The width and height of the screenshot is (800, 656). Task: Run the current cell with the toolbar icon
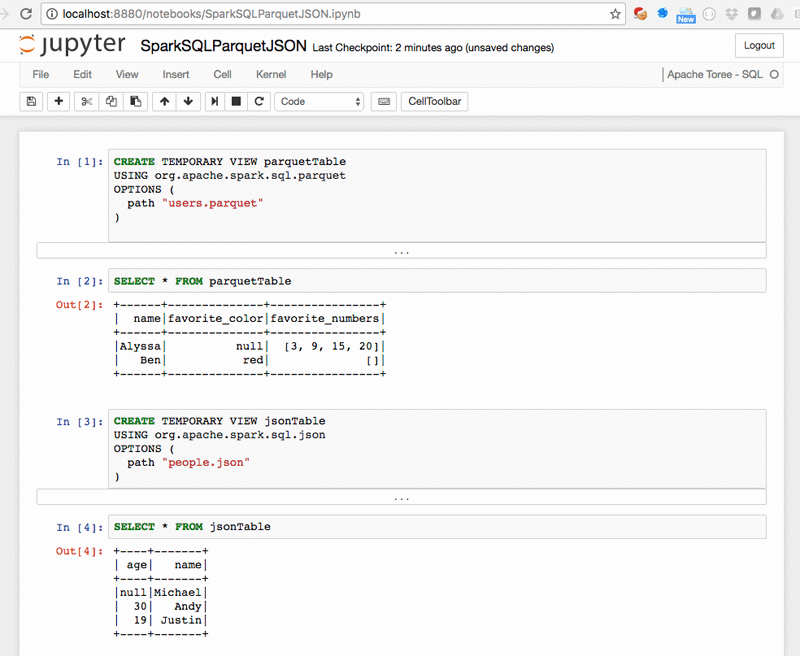tap(215, 101)
